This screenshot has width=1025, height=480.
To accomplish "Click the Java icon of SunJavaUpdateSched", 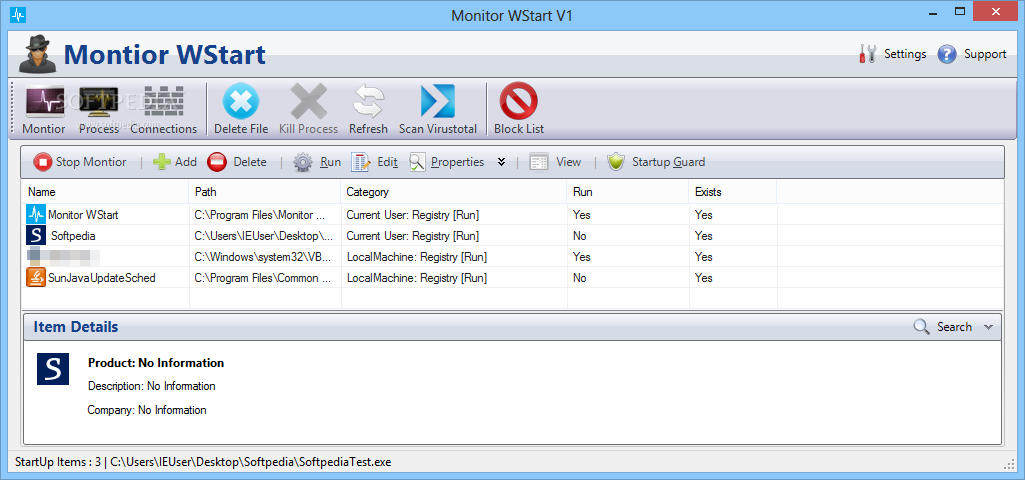I will 36,278.
